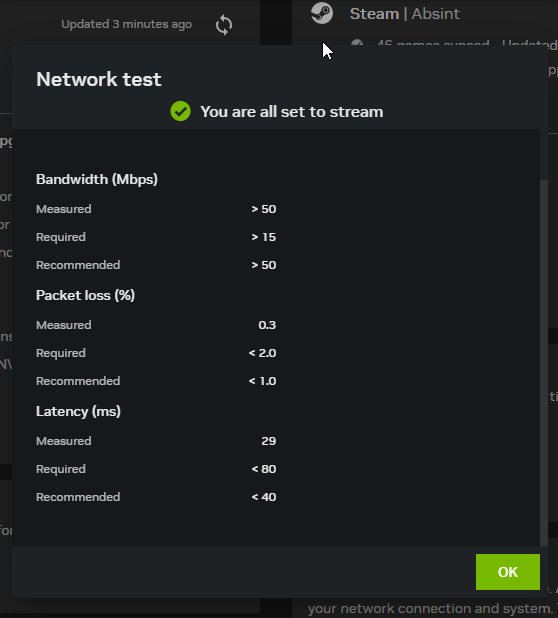Click the measured latency value 29
Image resolution: width=558 pixels, height=618 pixels.
click(x=269, y=441)
